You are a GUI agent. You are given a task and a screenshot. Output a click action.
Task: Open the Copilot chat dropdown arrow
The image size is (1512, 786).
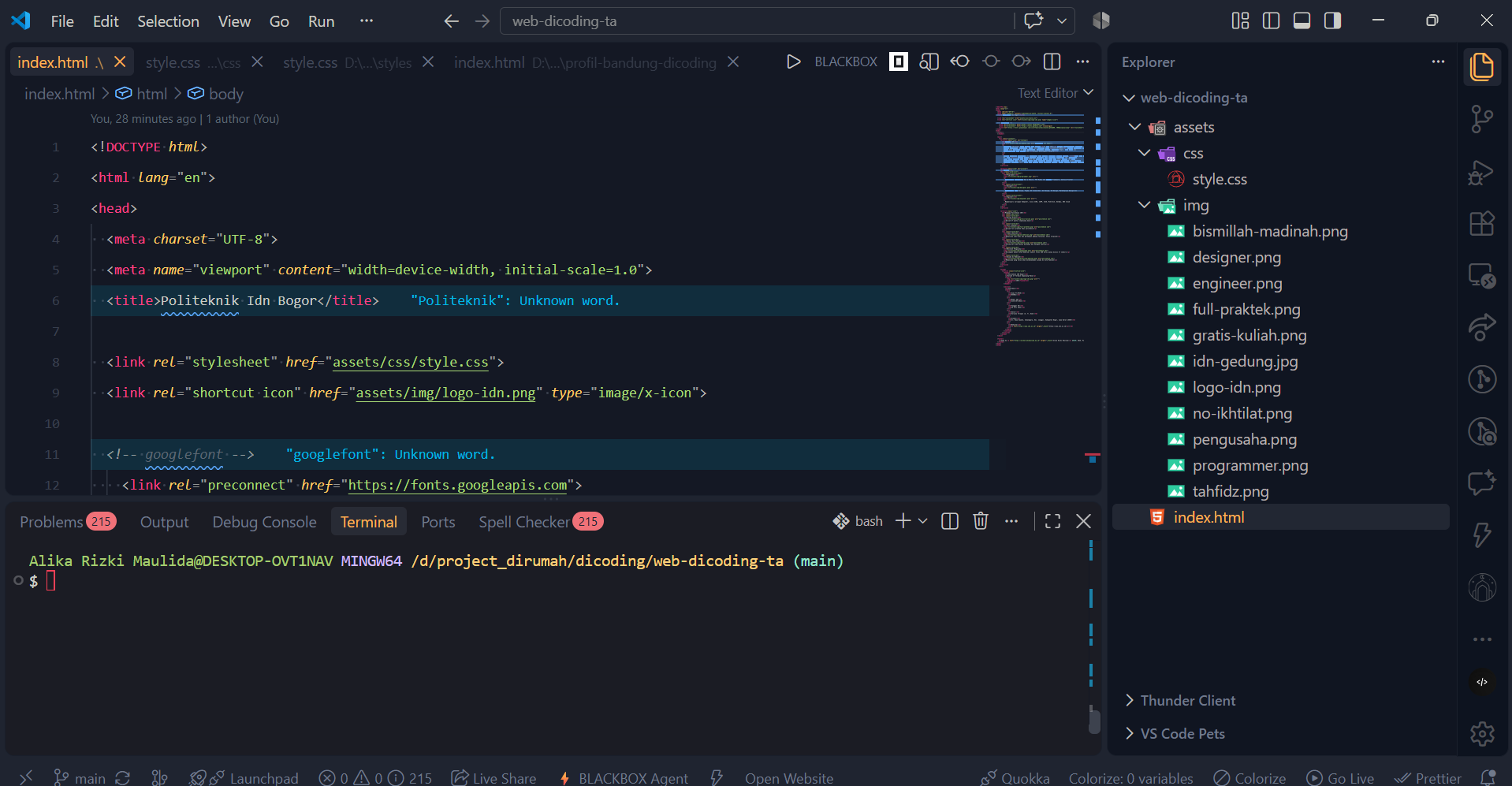[1062, 21]
